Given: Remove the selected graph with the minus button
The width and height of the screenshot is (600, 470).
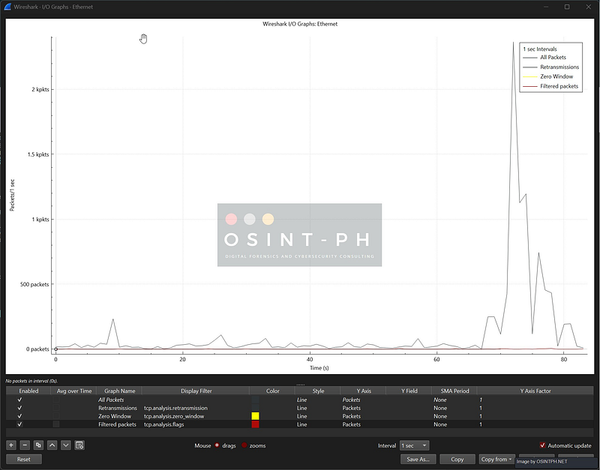Looking at the screenshot, I should point(25,445).
